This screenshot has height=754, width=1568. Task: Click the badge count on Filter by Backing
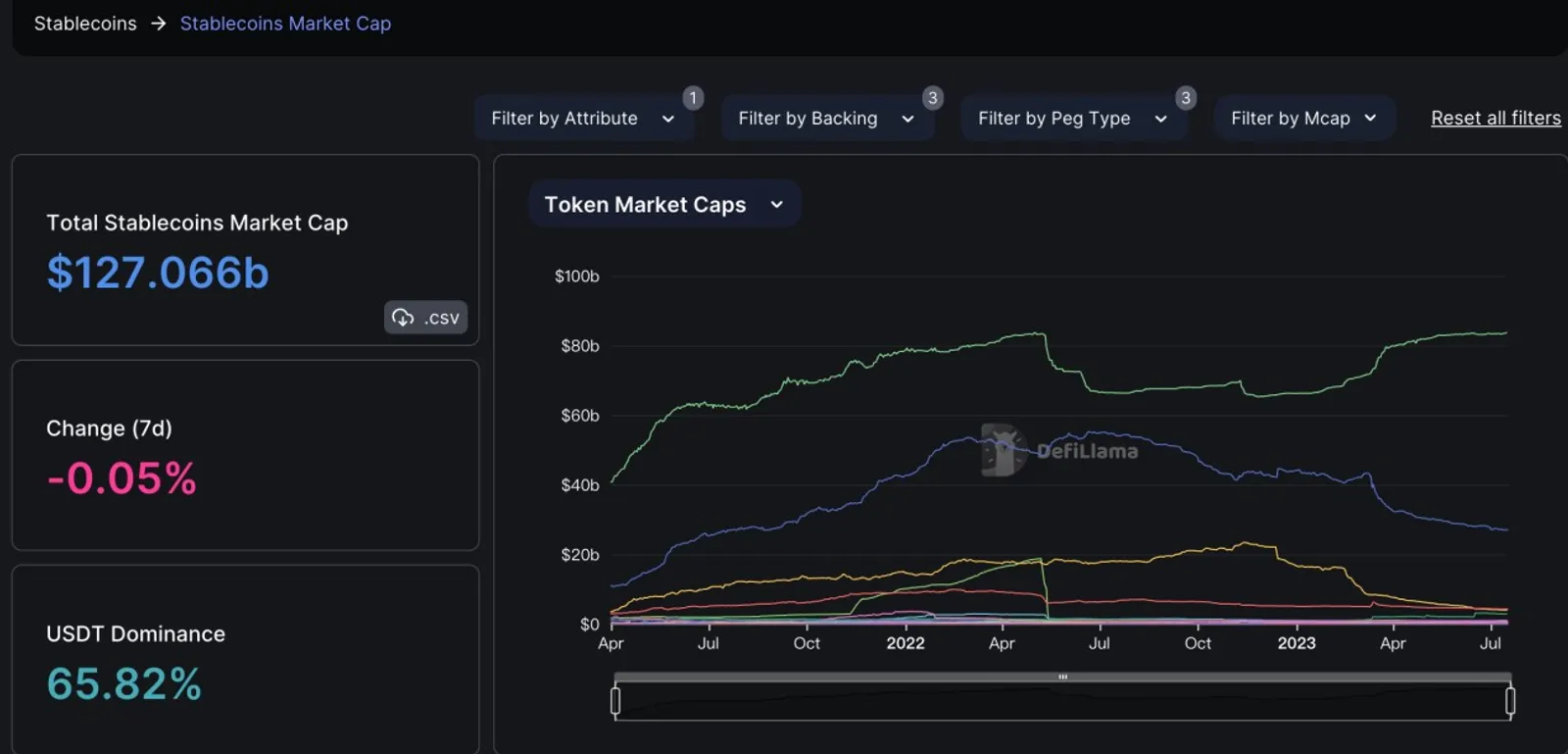(x=933, y=98)
